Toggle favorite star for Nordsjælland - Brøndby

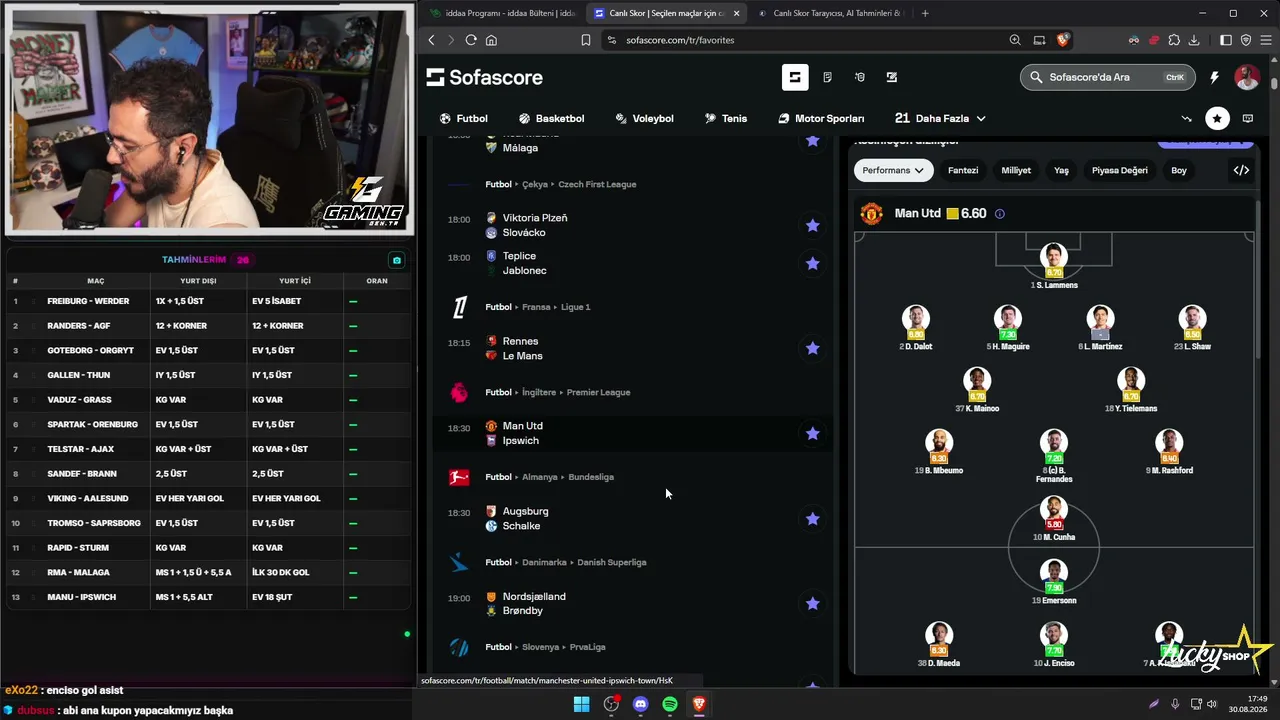pos(812,604)
